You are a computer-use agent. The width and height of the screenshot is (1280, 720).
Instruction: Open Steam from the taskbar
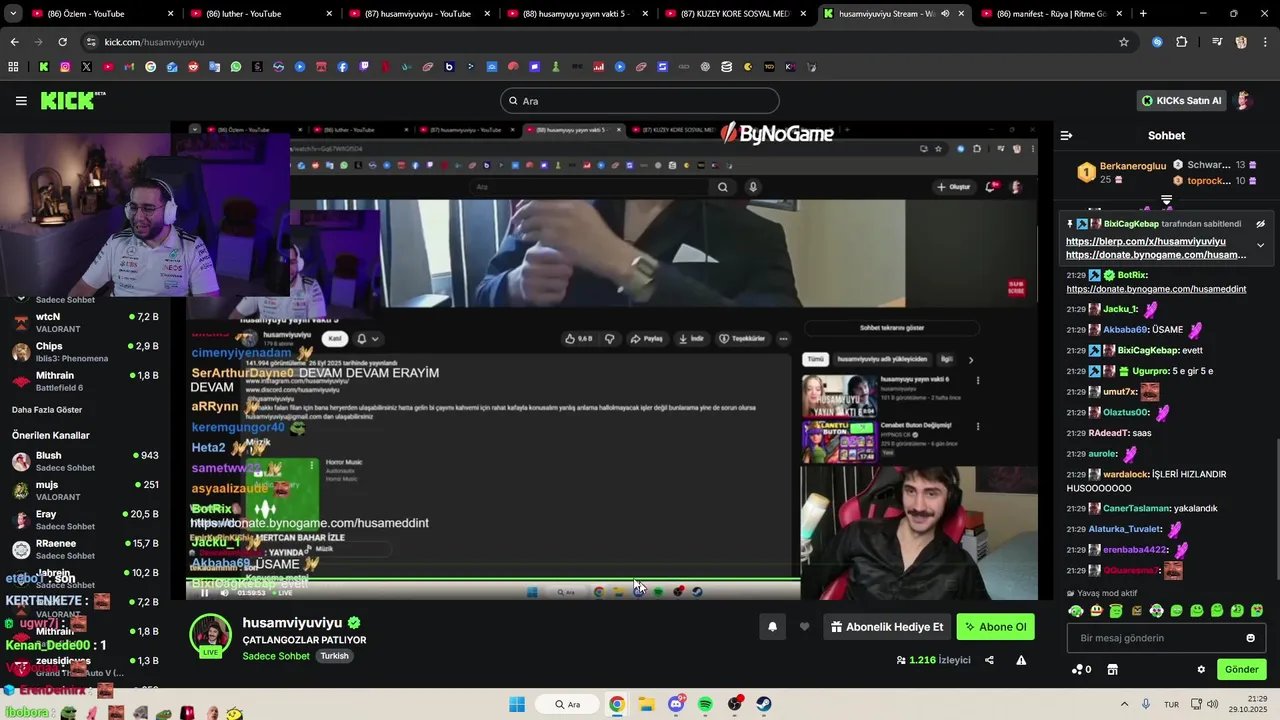pyautogui.click(x=764, y=704)
